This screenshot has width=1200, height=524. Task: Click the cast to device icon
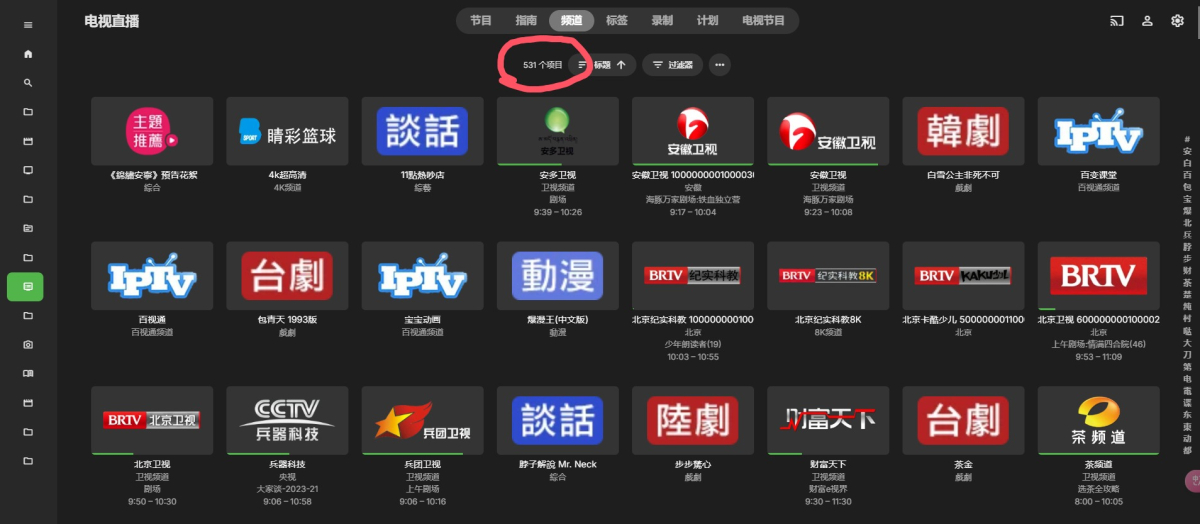(x=1117, y=21)
